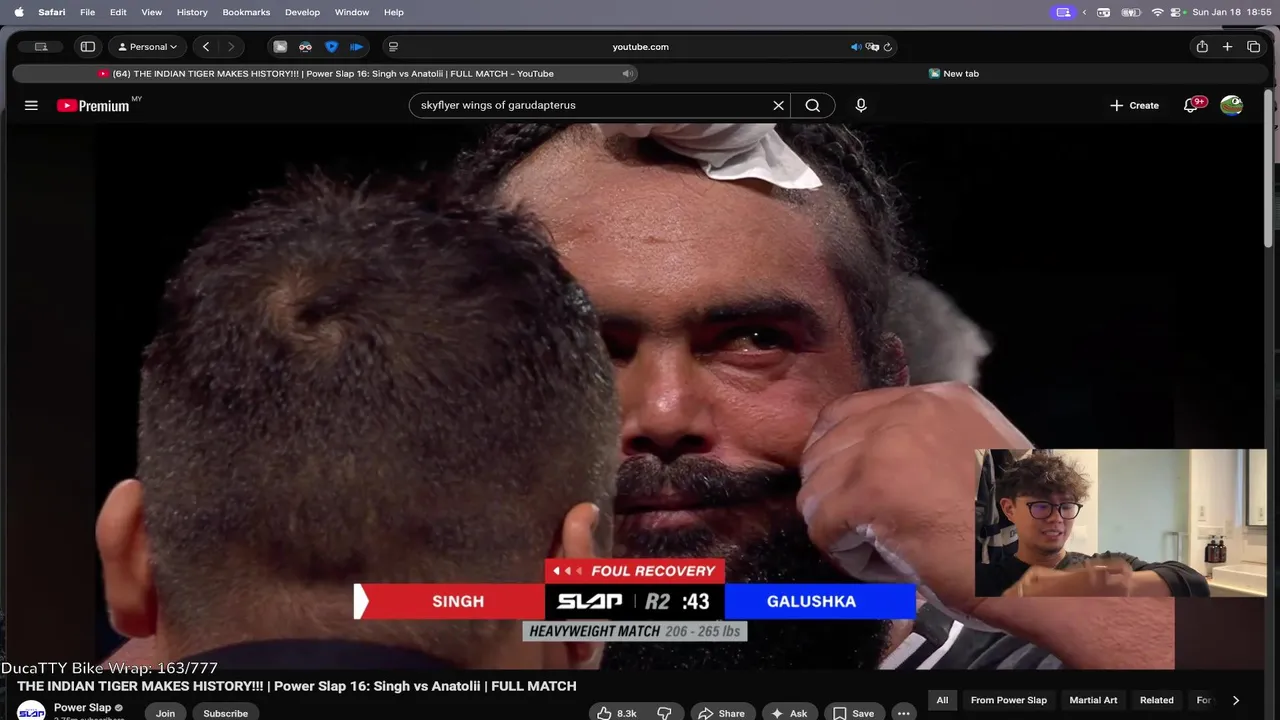Viewport: 1280px width, 720px height.
Task: Open more actions ellipsis menu
Action: [x=904, y=713]
